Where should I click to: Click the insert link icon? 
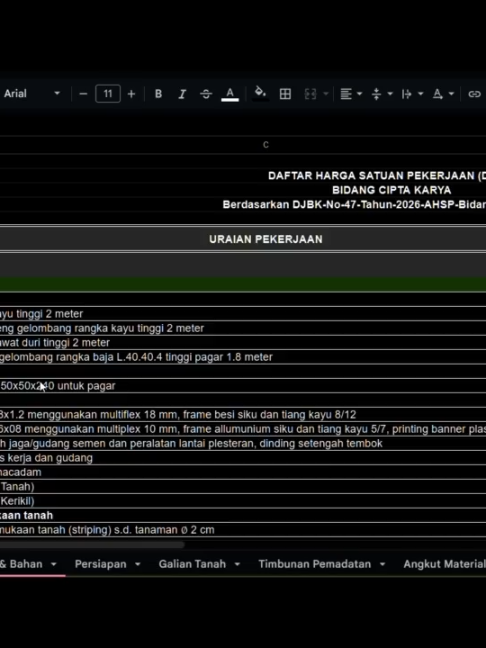(474, 94)
